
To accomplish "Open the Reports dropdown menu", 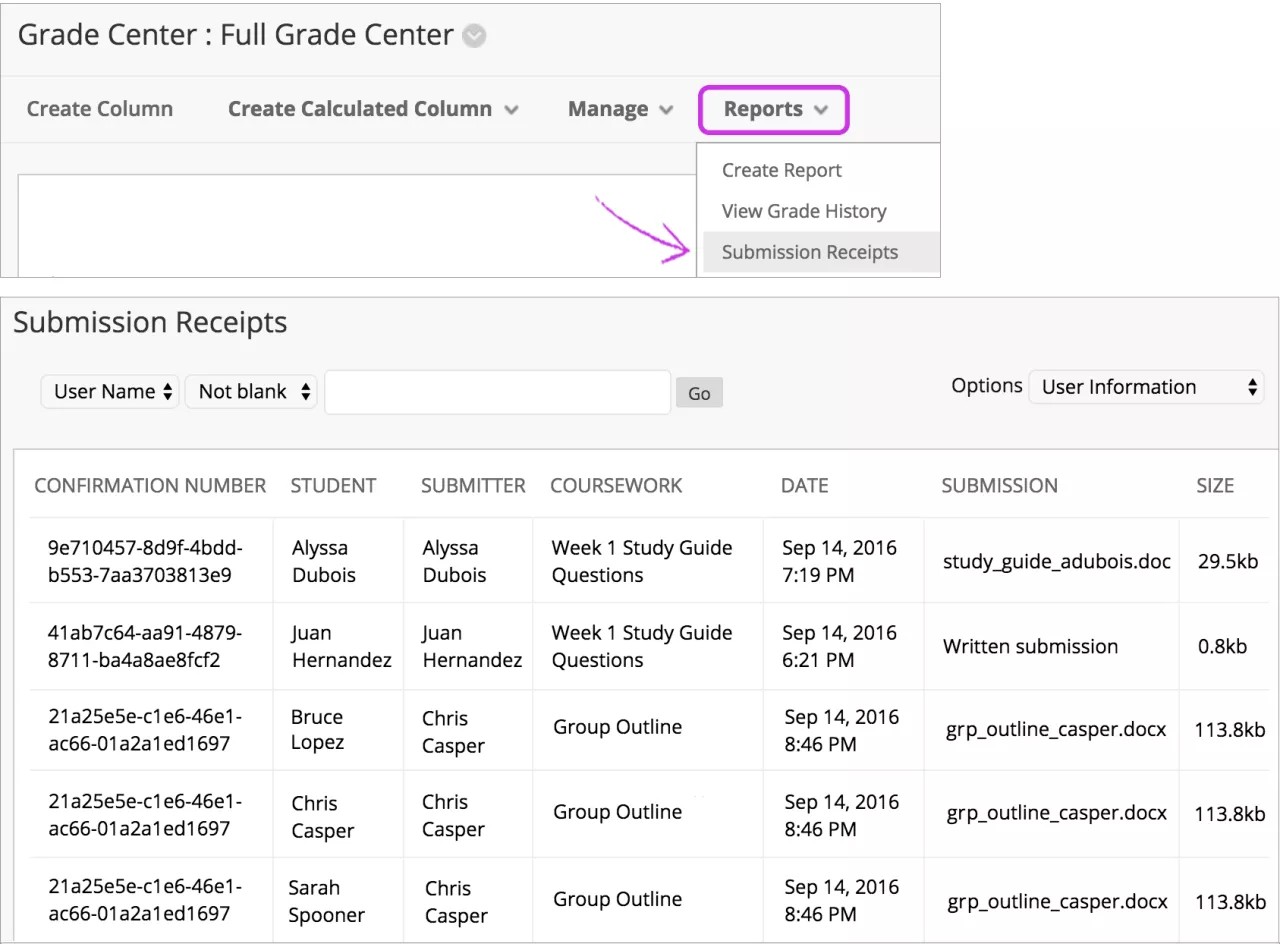I will (772, 109).
